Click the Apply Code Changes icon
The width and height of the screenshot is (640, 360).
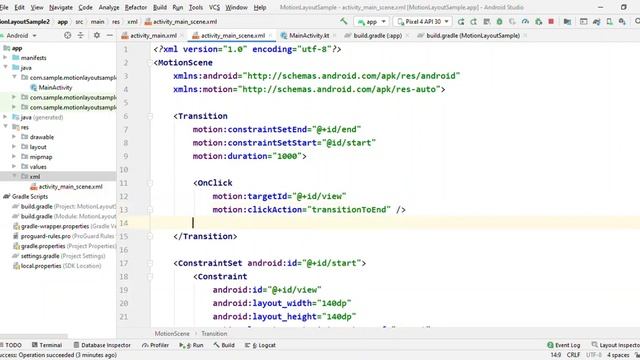(487, 22)
